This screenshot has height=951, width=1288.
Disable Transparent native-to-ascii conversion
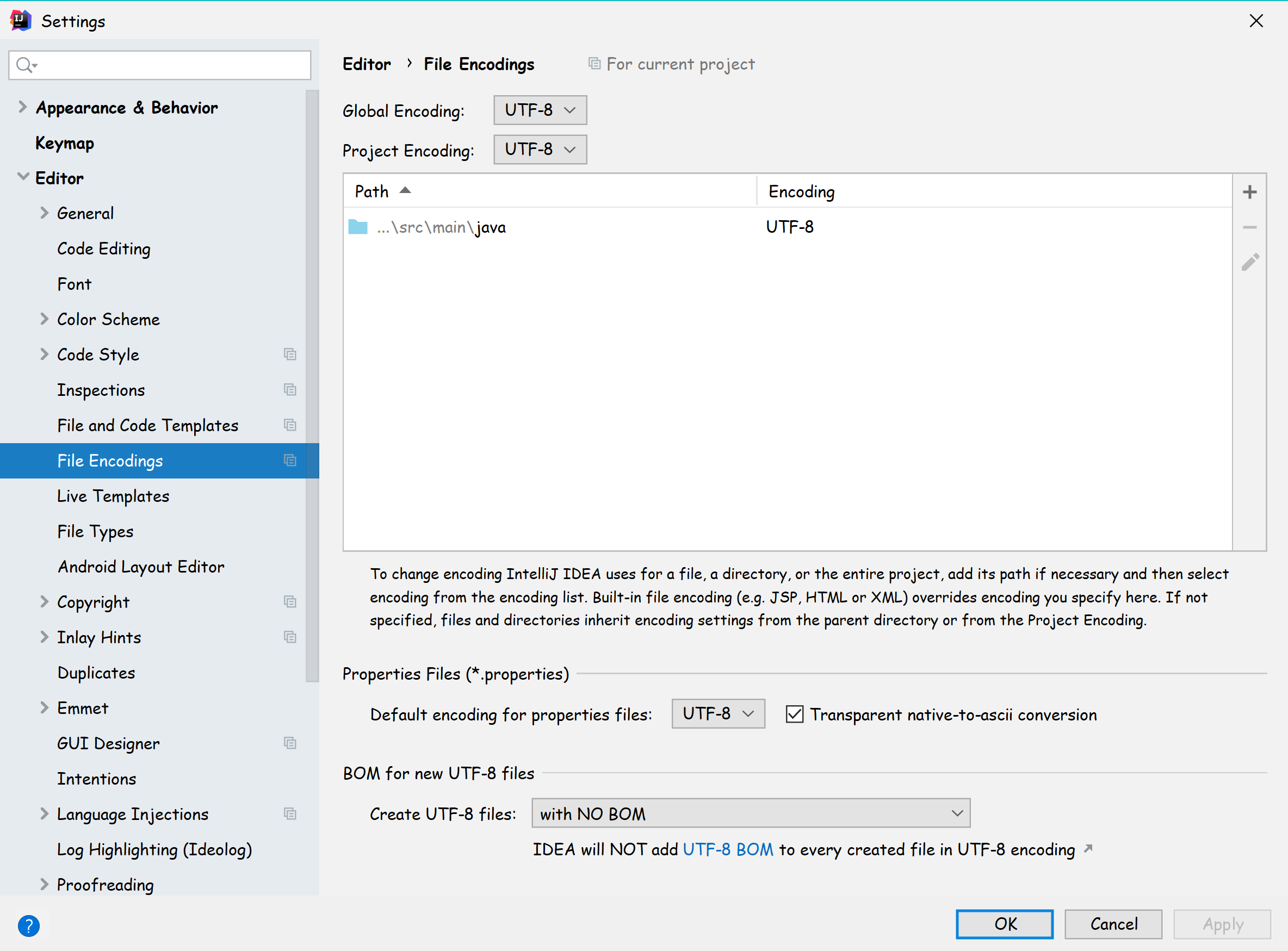click(795, 714)
